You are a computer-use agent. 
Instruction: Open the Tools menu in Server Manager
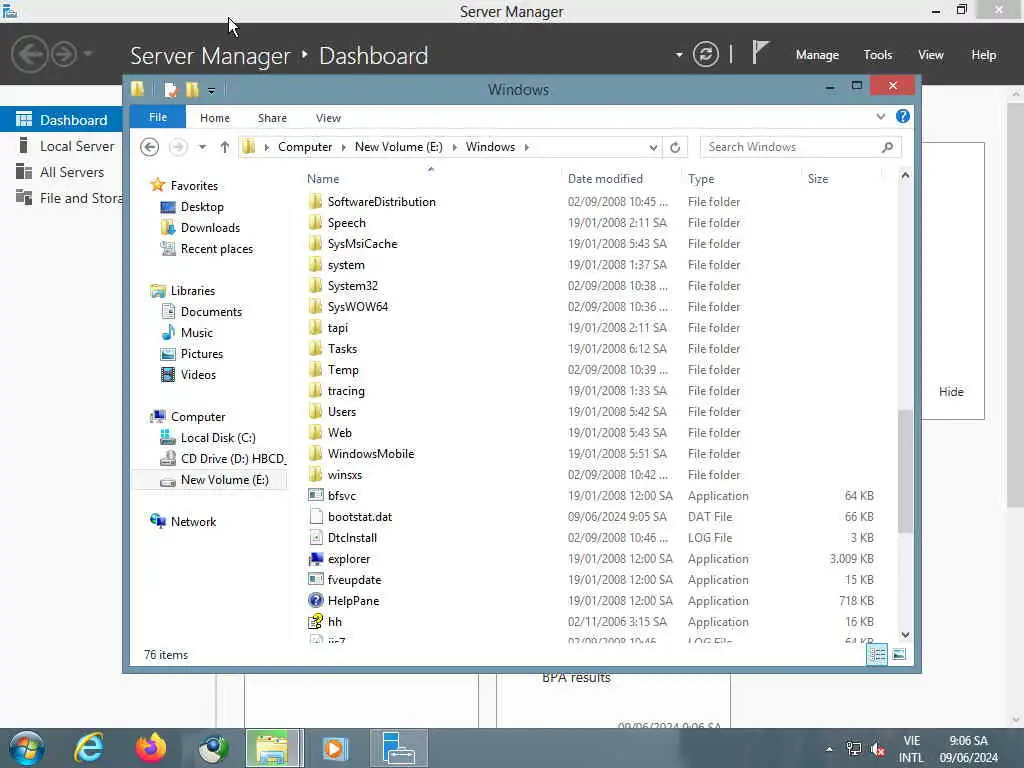[878, 55]
